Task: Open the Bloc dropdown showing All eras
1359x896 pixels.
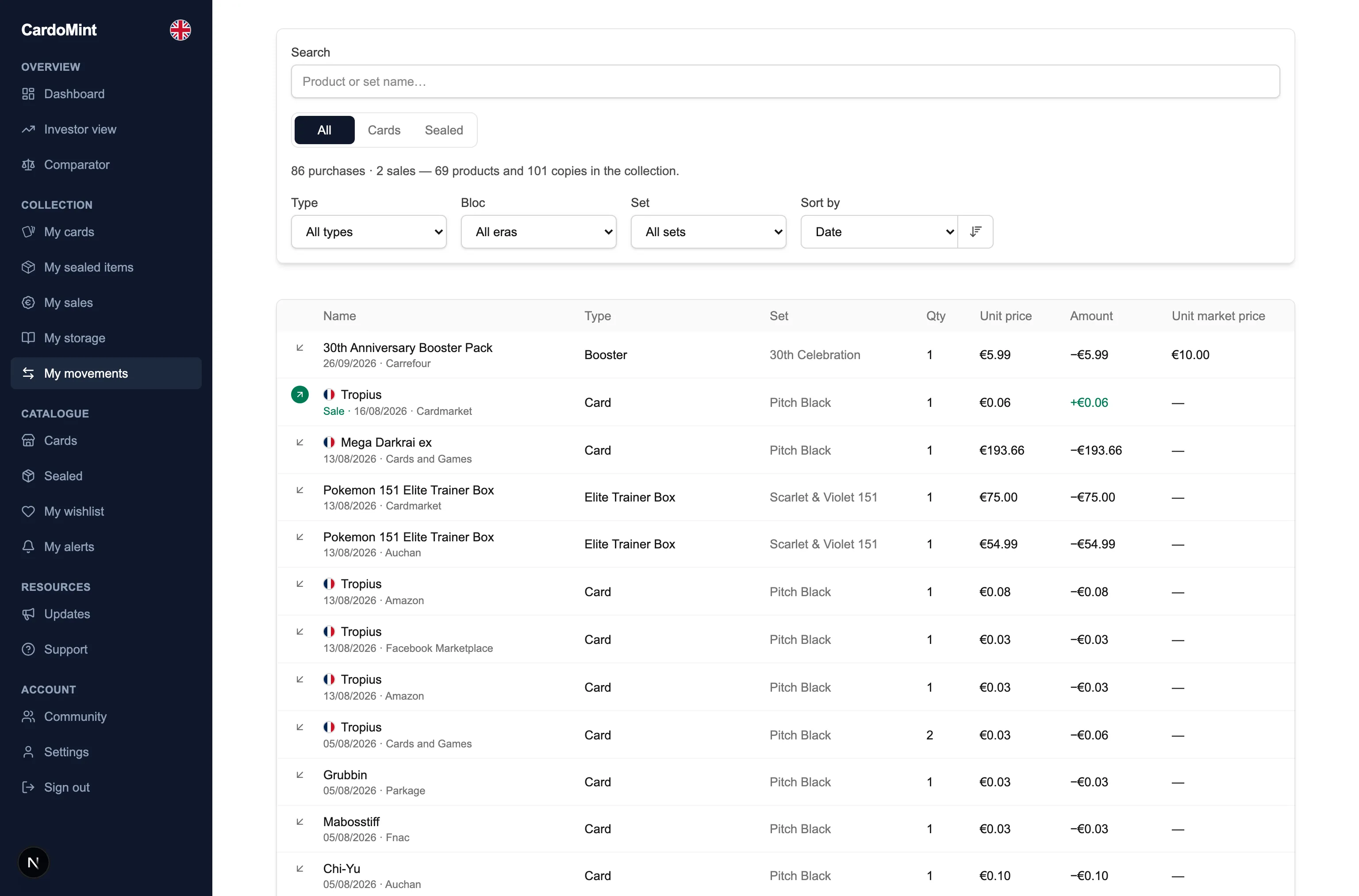Action: [x=538, y=231]
